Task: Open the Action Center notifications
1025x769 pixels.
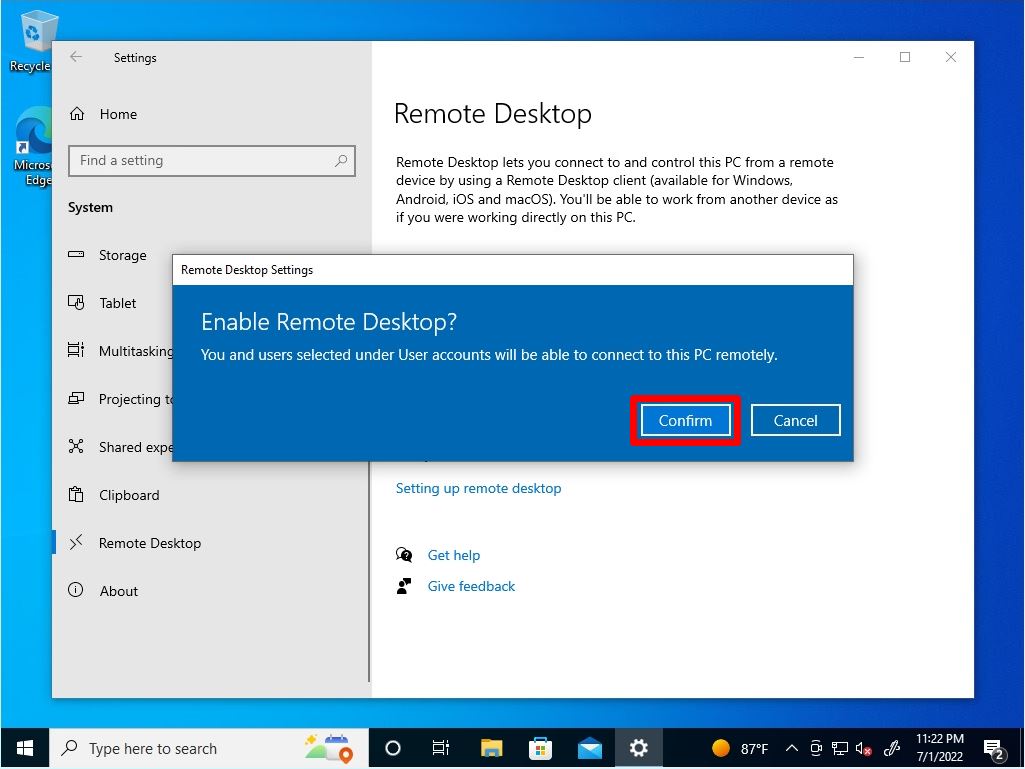Action: tap(997, 748)
